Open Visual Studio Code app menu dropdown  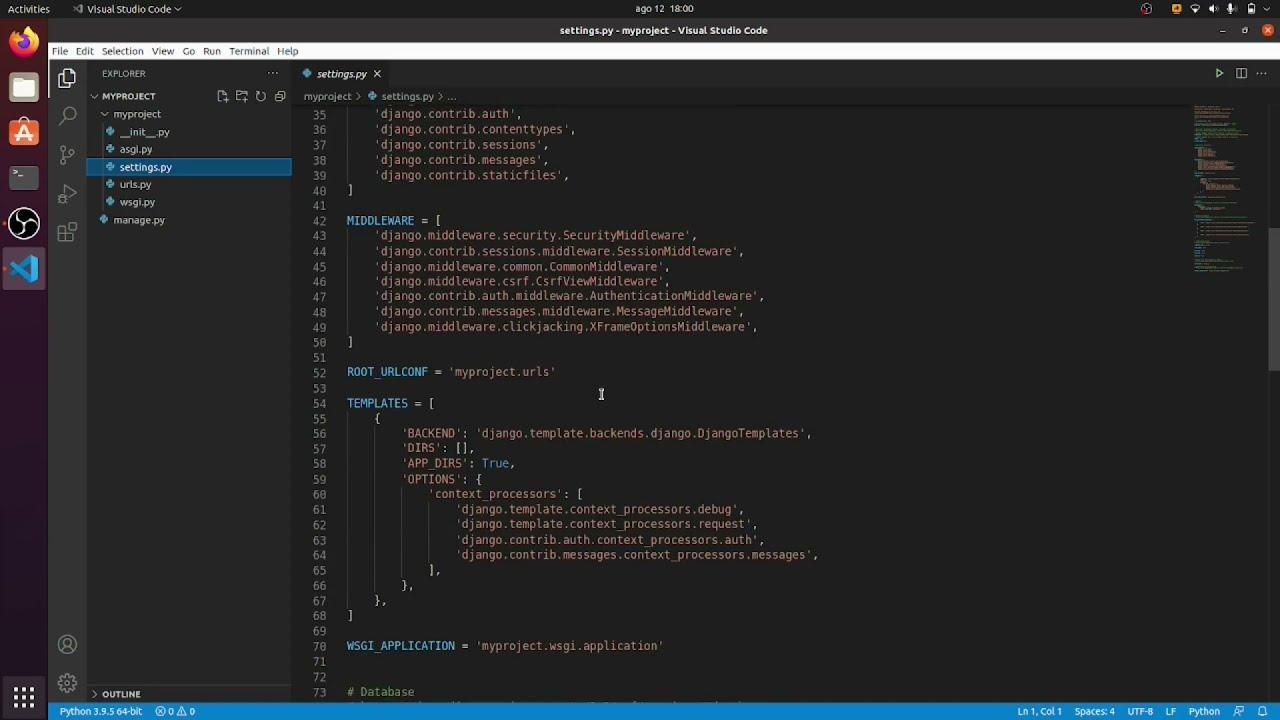coord(128,9)
